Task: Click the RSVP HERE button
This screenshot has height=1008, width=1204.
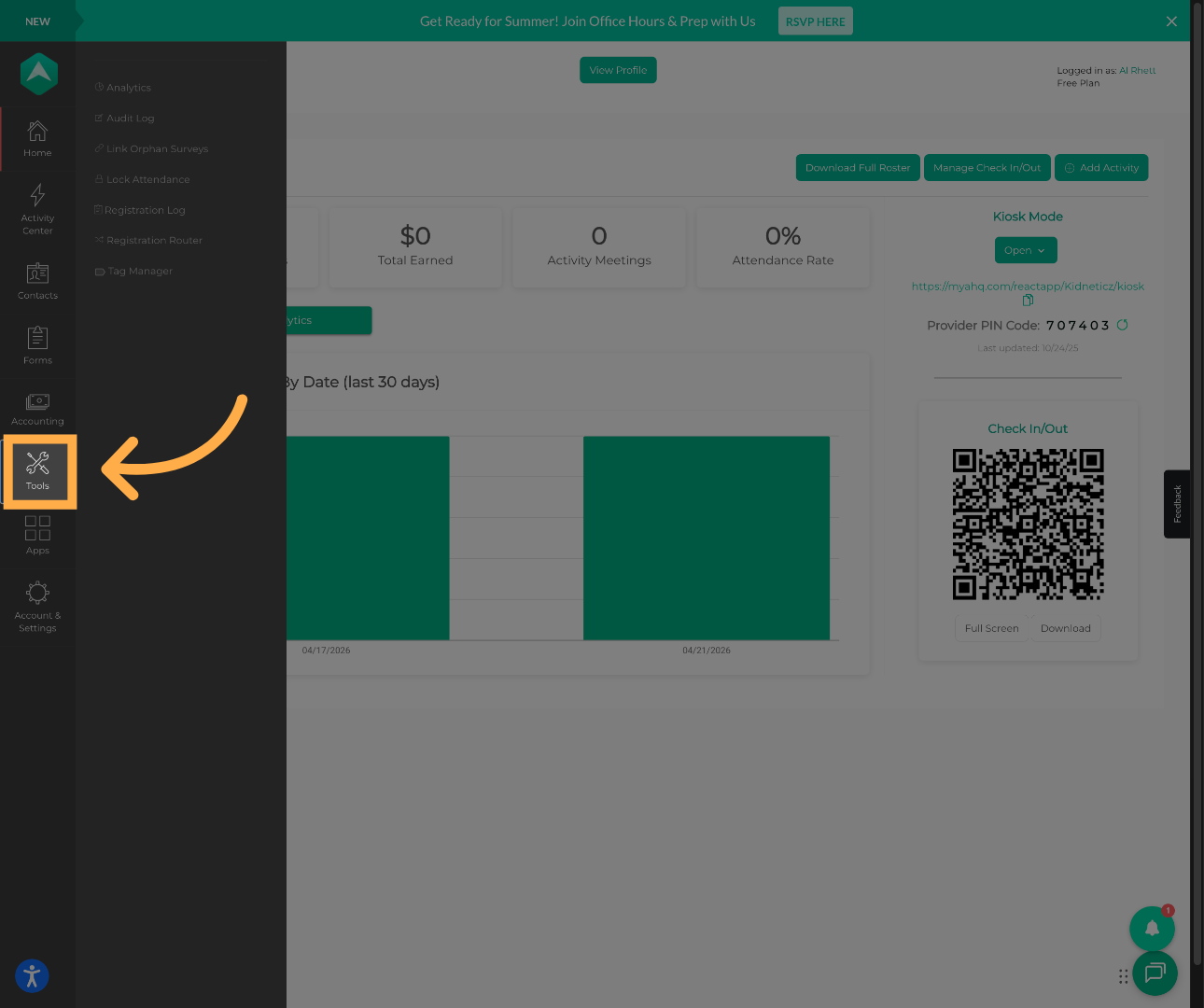Action: [816, 21]
